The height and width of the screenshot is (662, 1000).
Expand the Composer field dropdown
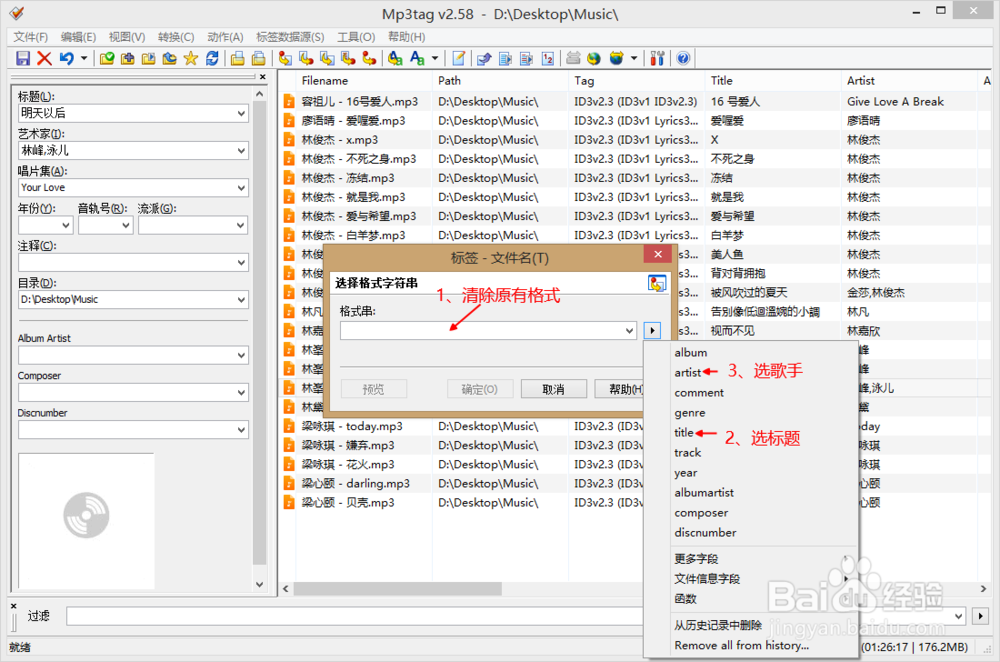pyautogui.click(x=241, y=392)
